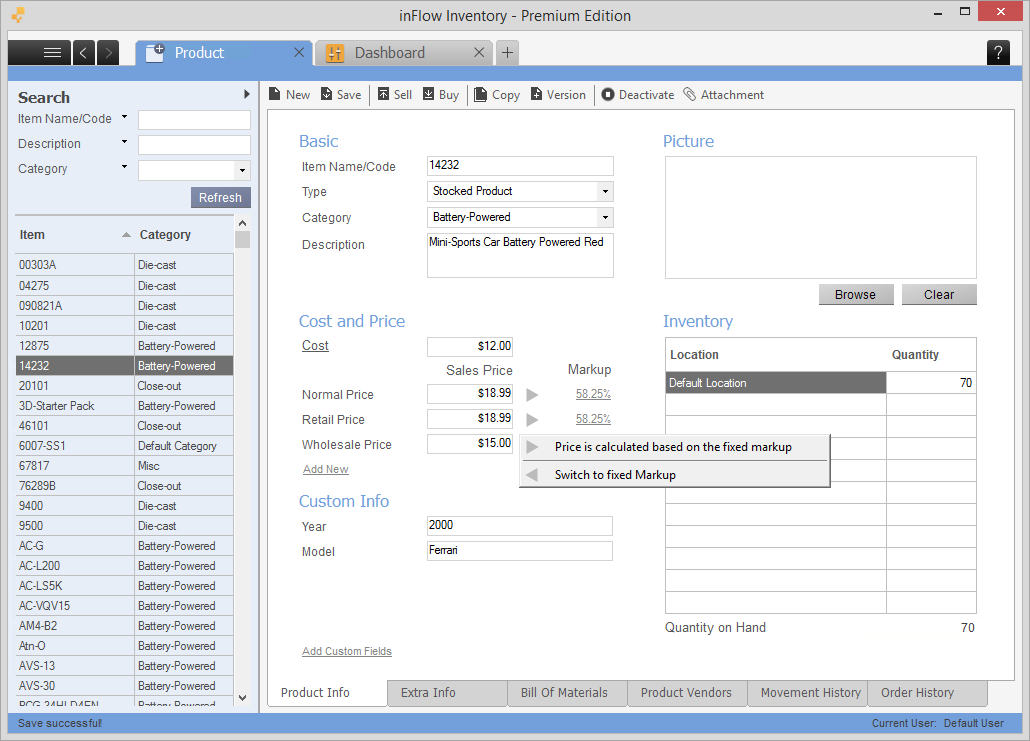This screenshot has height=741, width=1030.
Task: Click the Retail Price 58.25% markup link
Action: [593, 419]
